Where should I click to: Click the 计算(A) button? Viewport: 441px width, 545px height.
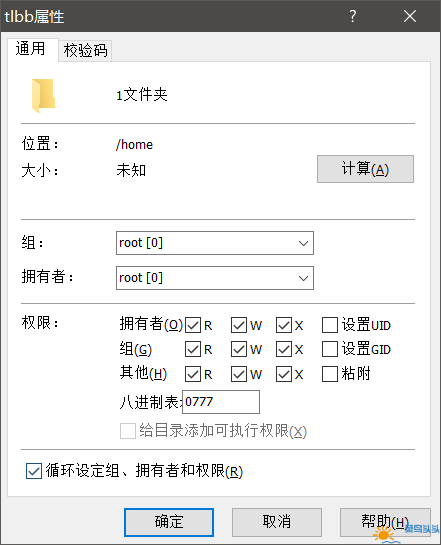(365, 169)
